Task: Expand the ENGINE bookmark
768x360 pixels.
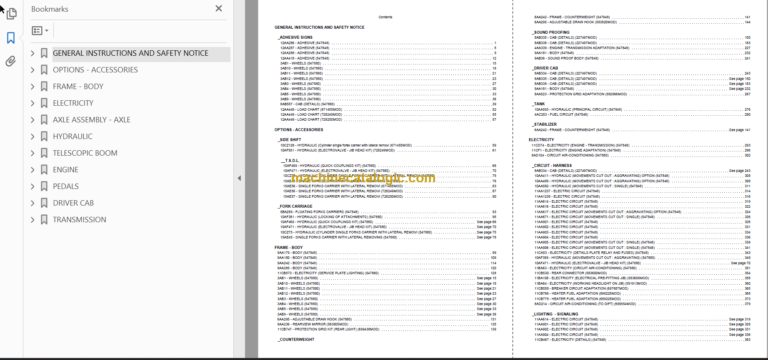Action: pyautogui.click(x=33, y=170)
